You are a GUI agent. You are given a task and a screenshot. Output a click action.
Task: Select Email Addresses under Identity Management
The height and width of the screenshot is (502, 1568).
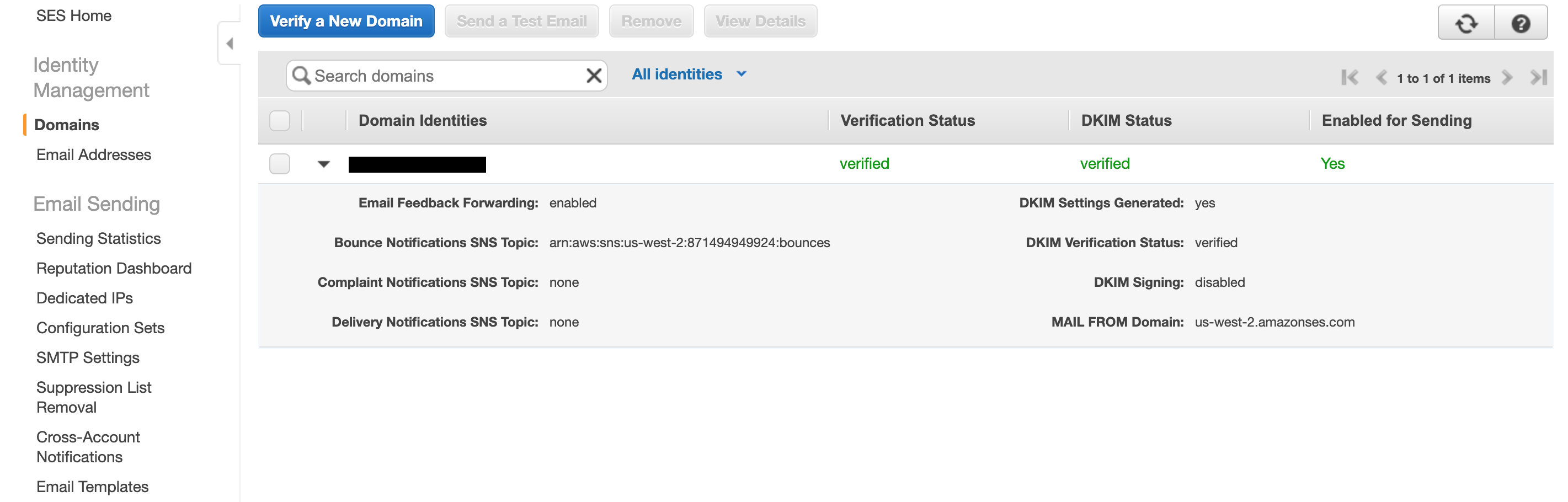(93, 154)
